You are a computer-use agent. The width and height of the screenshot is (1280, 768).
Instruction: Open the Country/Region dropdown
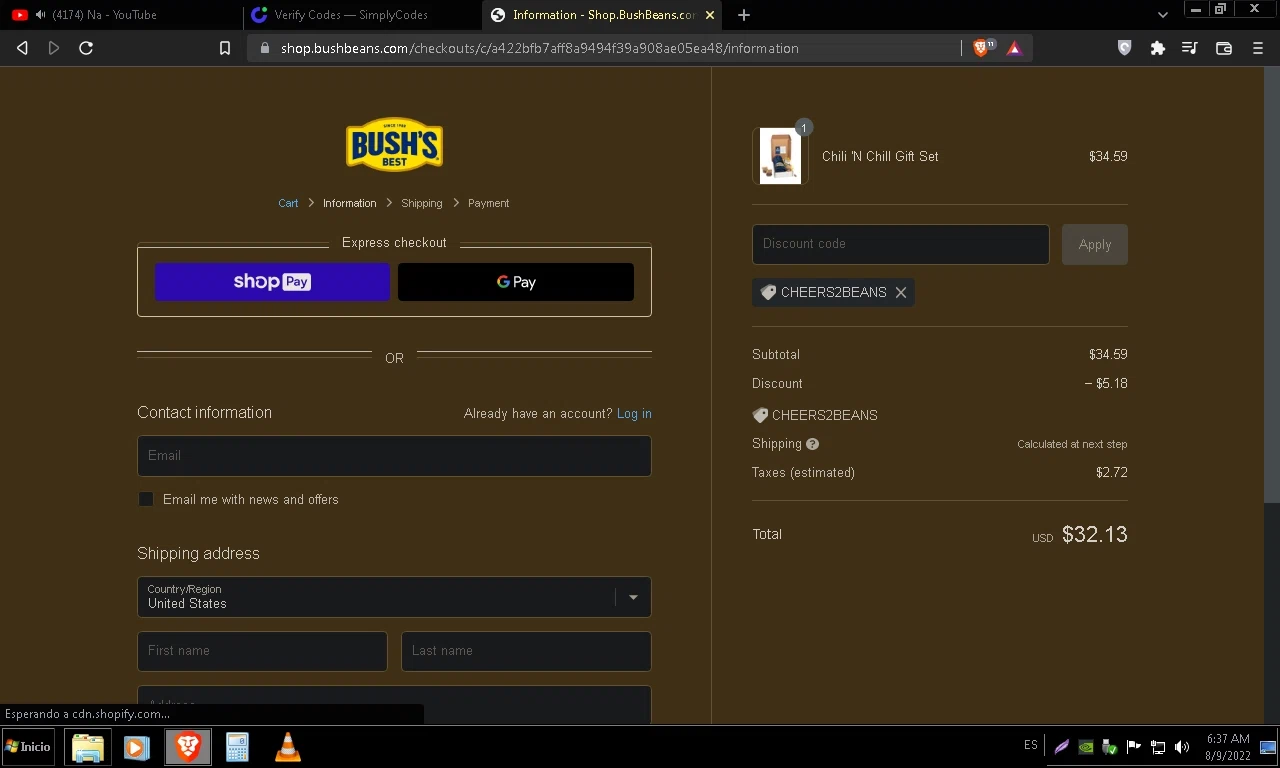394,597
